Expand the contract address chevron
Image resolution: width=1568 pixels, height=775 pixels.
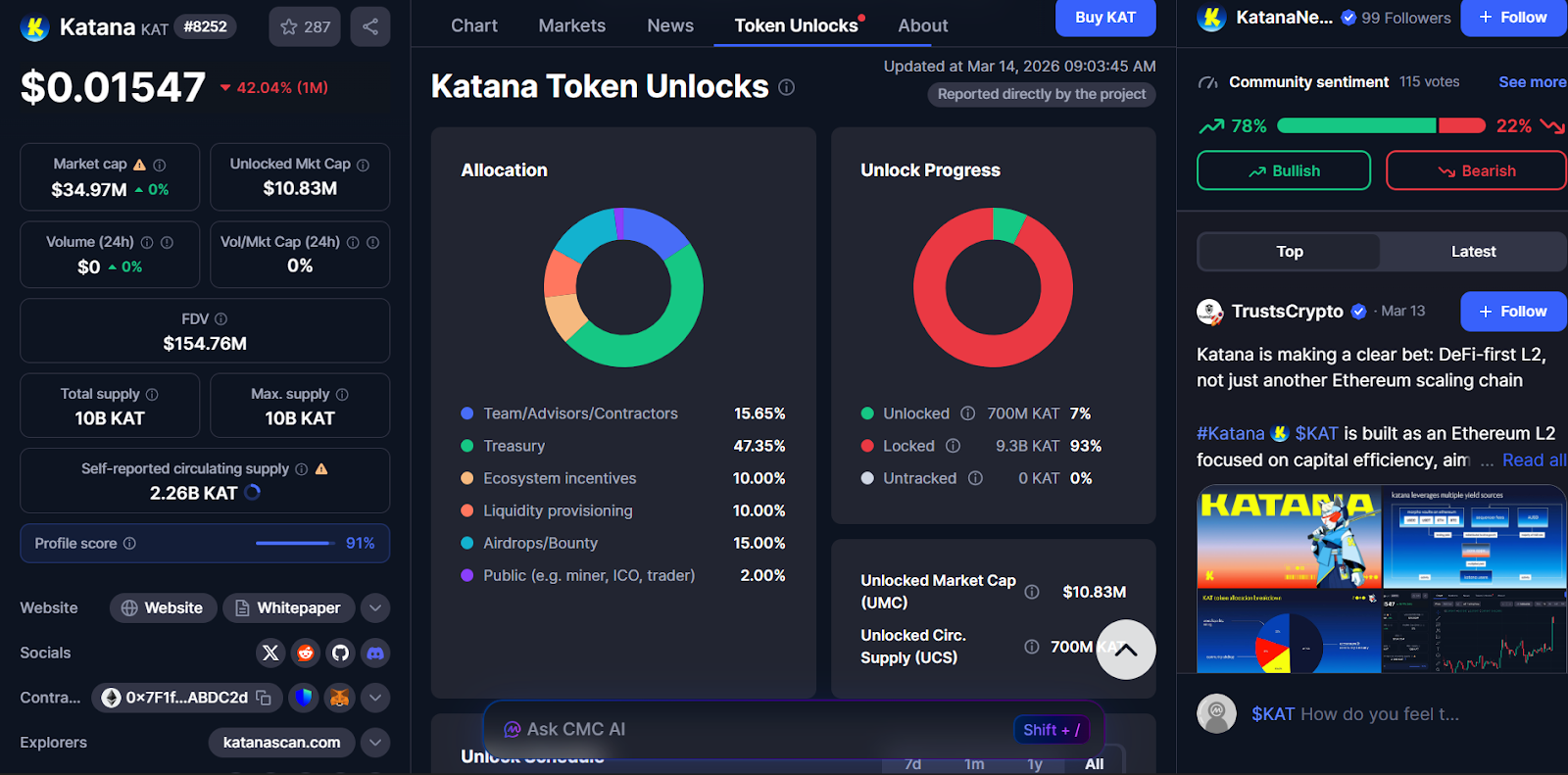tap(375, 698)
